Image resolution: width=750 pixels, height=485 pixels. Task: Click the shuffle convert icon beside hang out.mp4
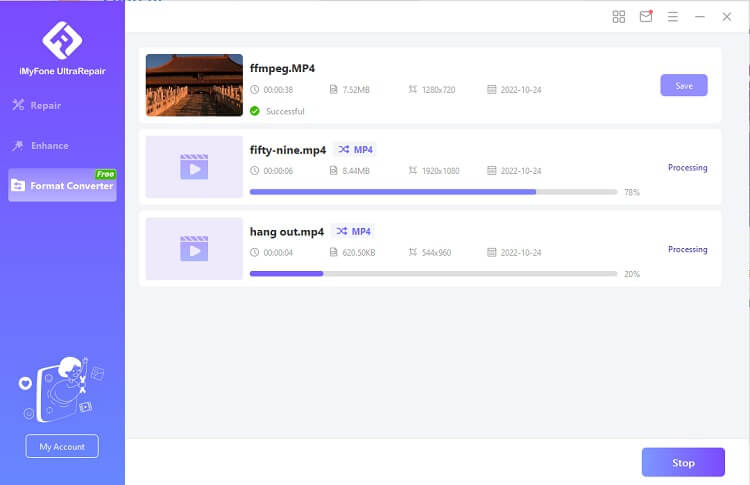click(x=342, y=231)
